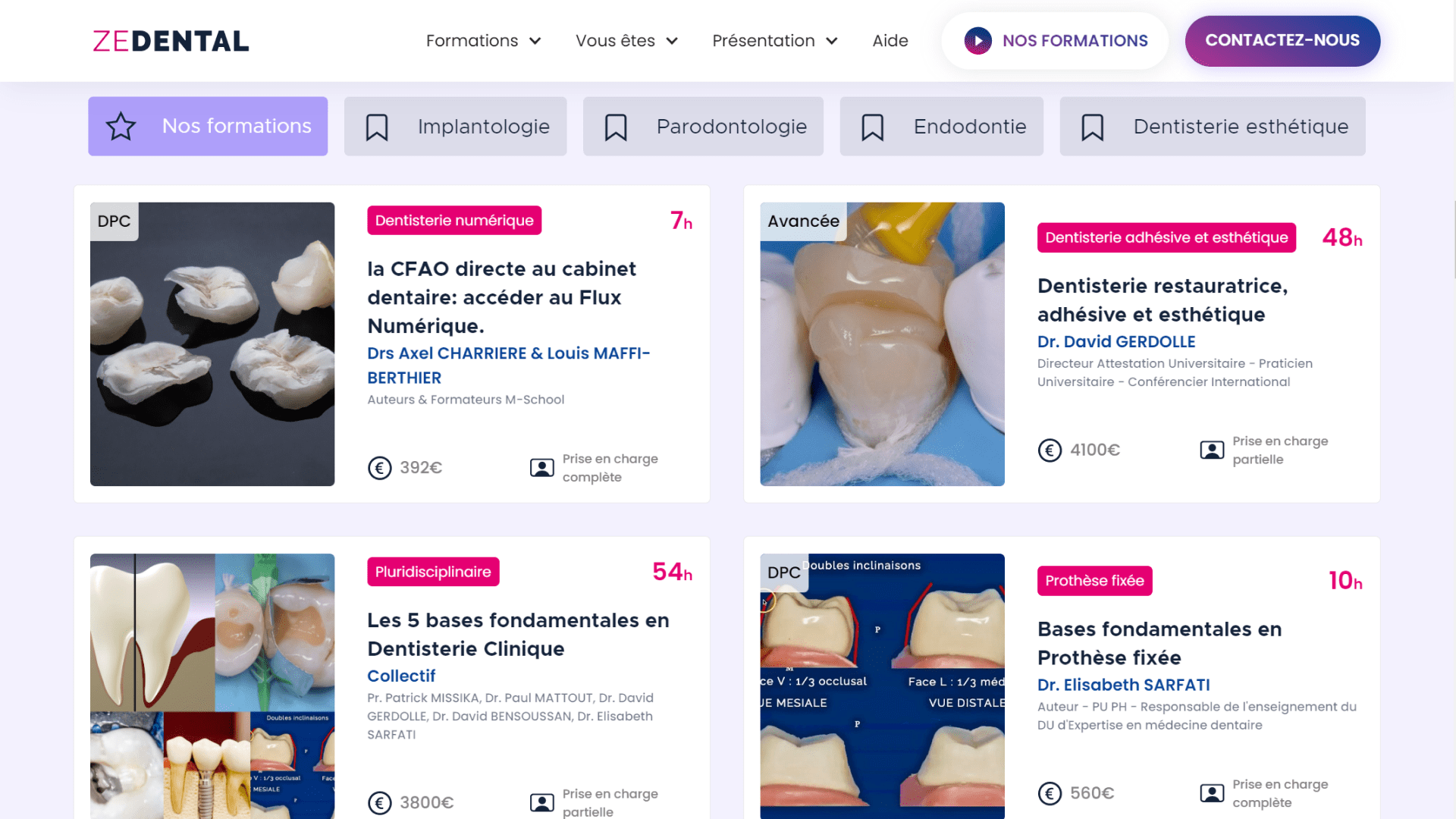Open the Aide menu item
The height and width of the screenshot is (819, 1456).
coord(890,41)
